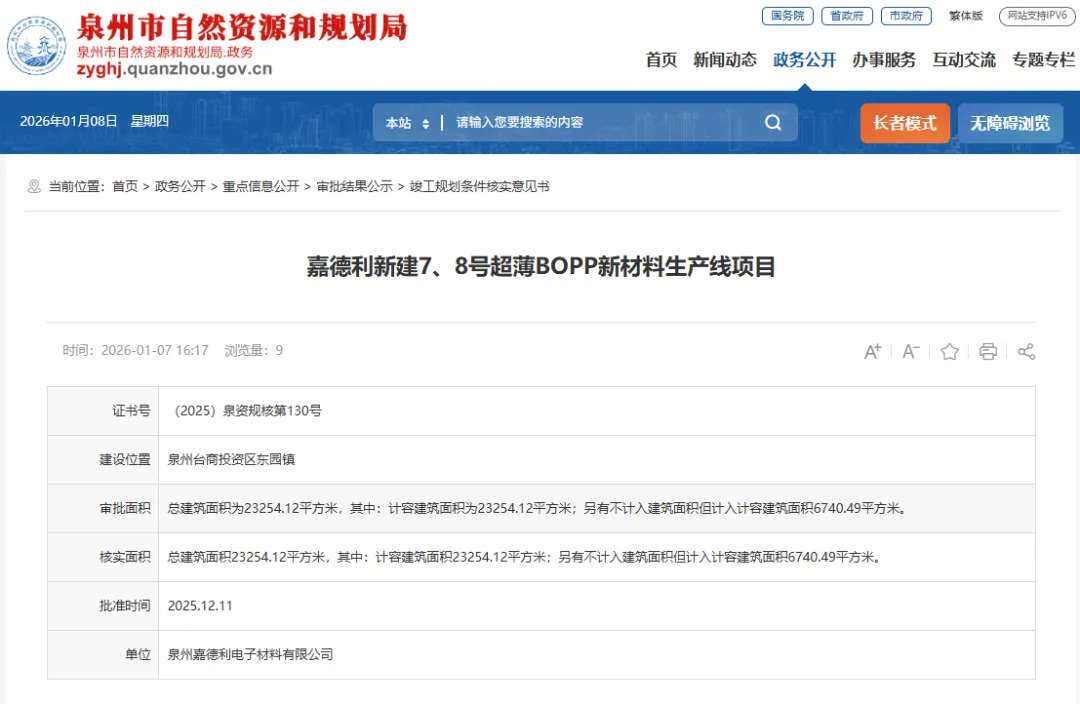Visit the 国务院 link
1080x704 pixels.
click(x=788, y=16)
